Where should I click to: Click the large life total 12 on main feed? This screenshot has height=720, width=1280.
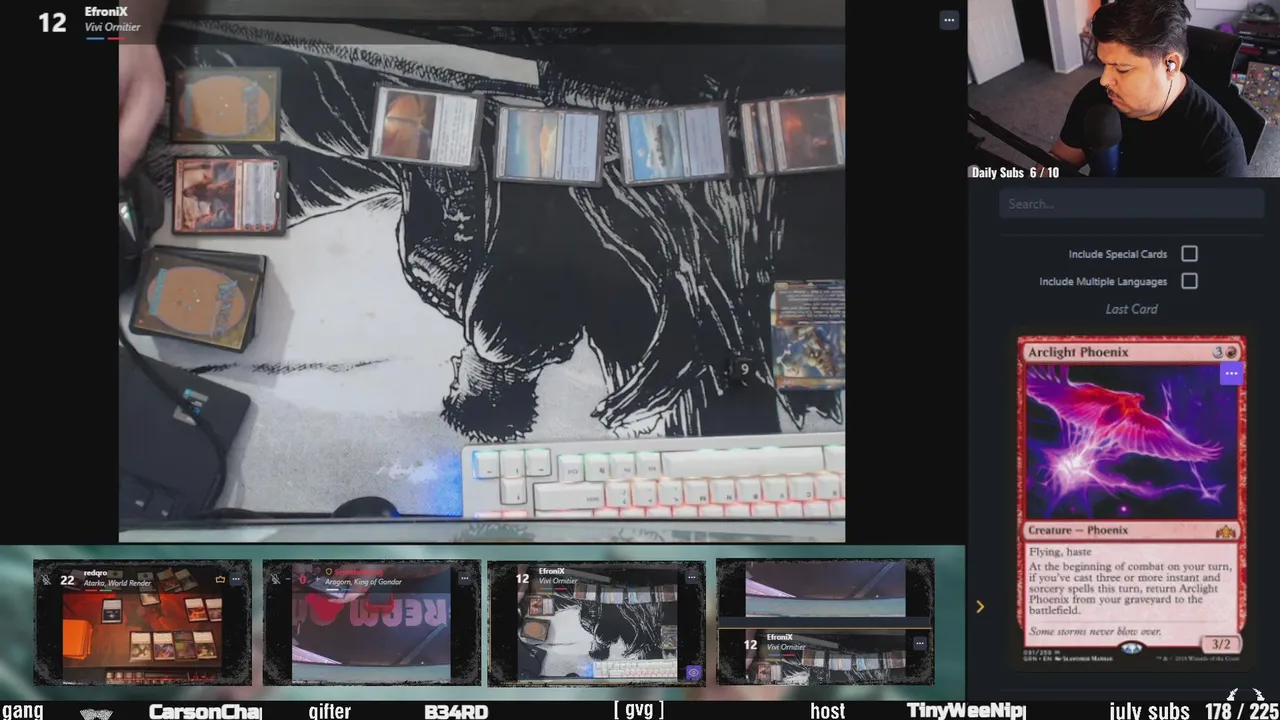pos(52,22)
